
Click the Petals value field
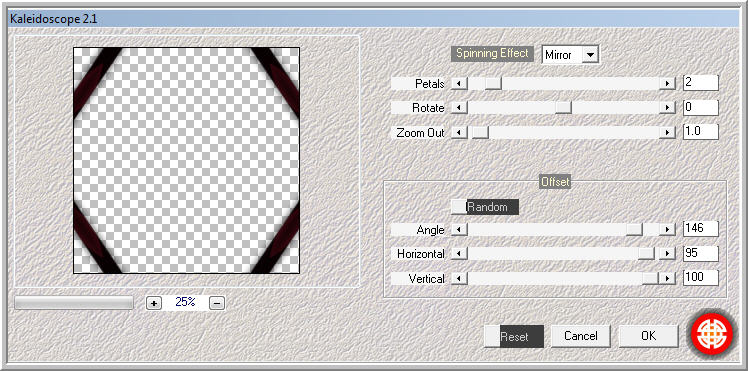(700, 83)
